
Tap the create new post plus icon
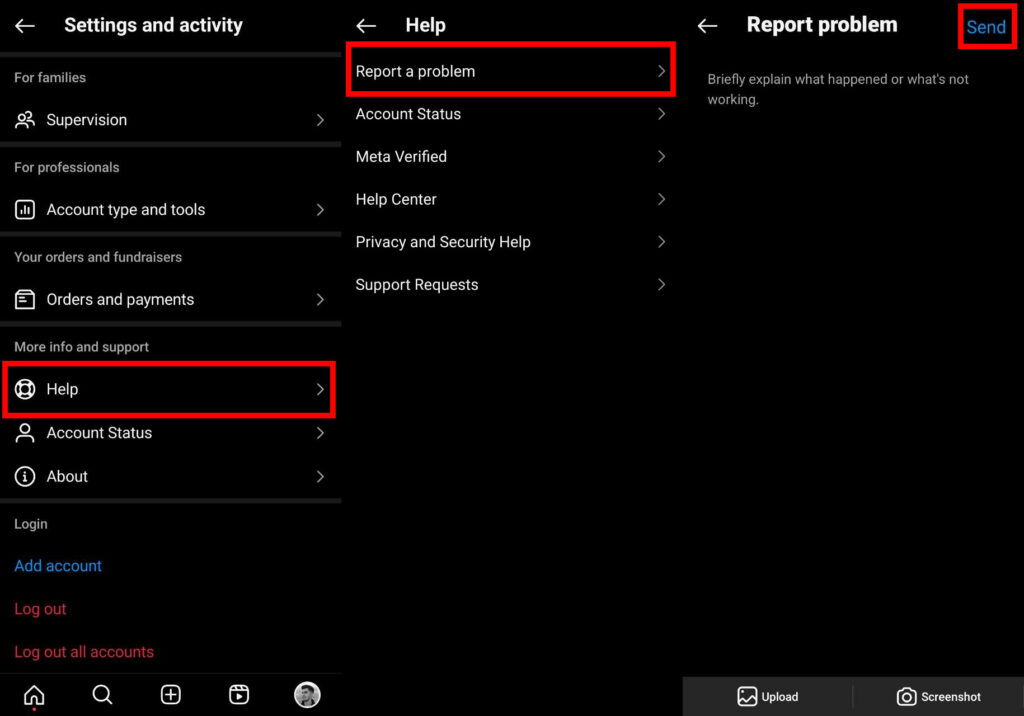click(171, 695)
